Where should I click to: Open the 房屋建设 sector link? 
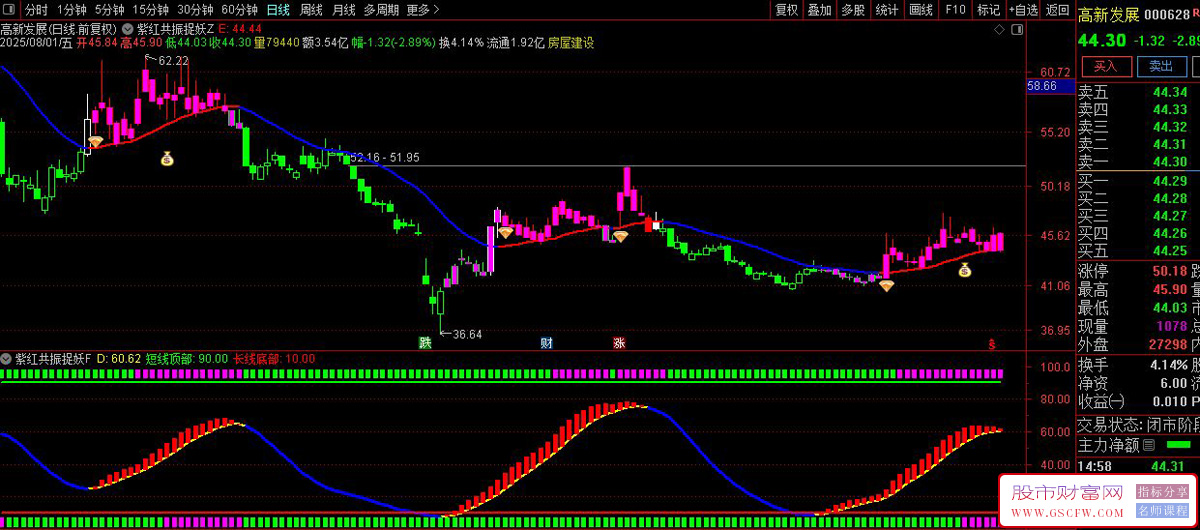point(571,43)
